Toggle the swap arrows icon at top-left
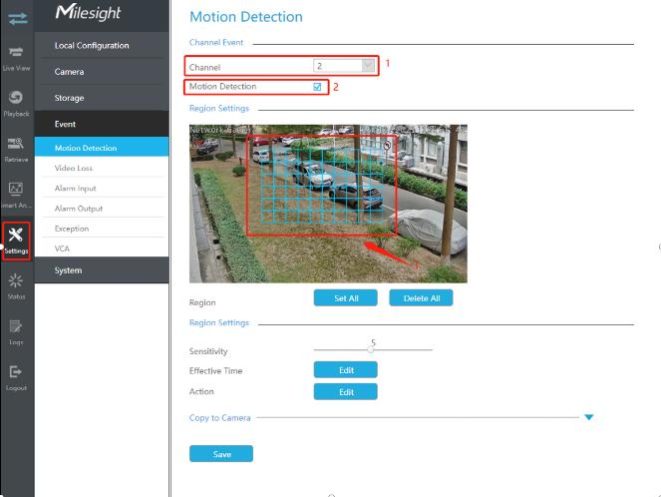 pyautogui.click(x=17, y=17)
